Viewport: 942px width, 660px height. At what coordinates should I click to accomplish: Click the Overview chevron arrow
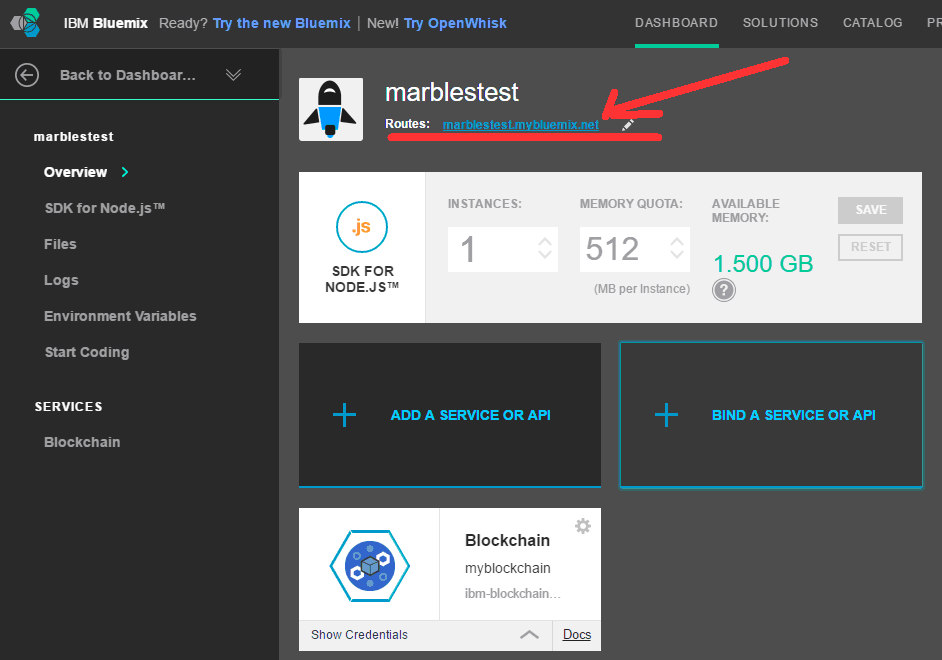click(x=125, y=172)
